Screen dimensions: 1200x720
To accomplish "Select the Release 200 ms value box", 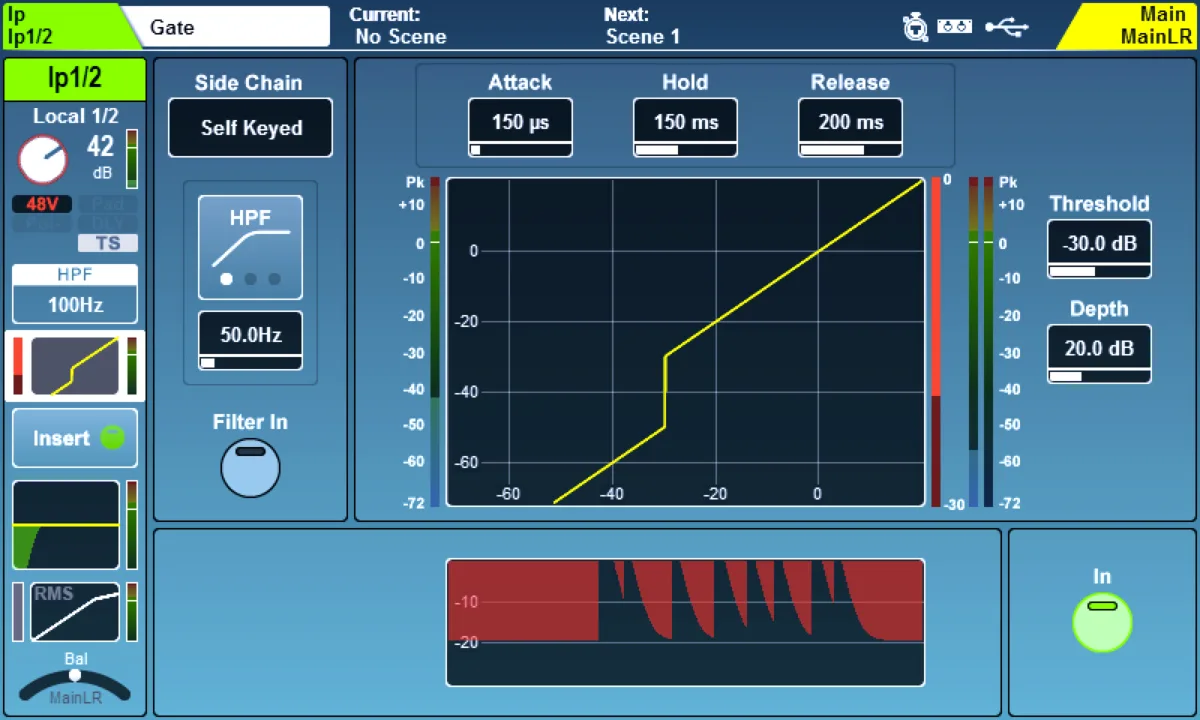I will (851, 127).
